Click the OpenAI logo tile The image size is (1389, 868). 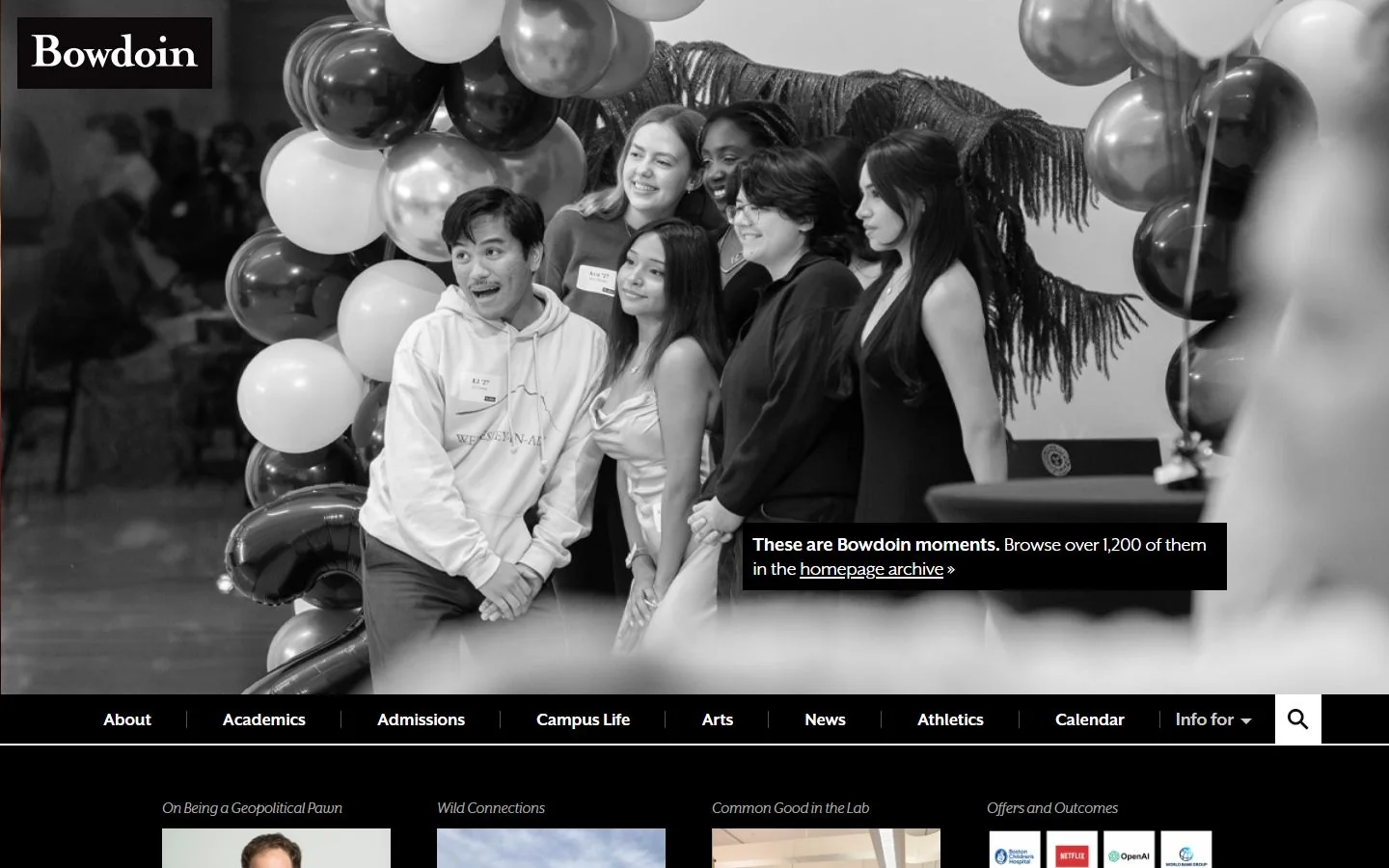pyautogui.click(x=1129, y=850)
